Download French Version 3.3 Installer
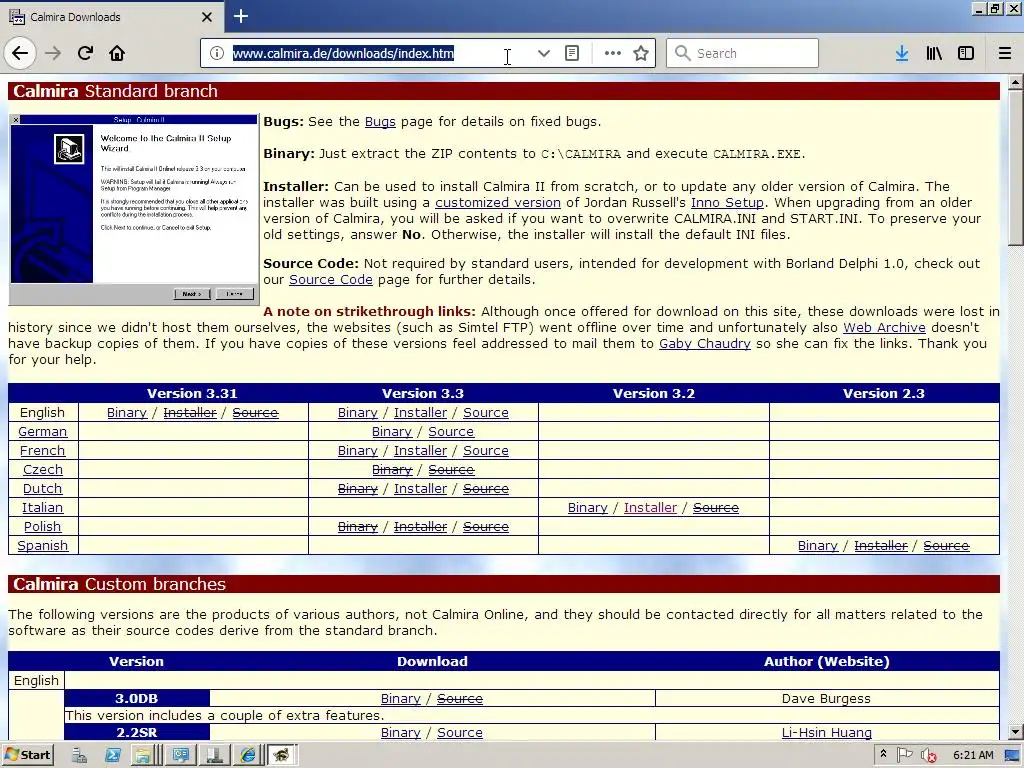 pyautogui.click(x=420, y=451)
